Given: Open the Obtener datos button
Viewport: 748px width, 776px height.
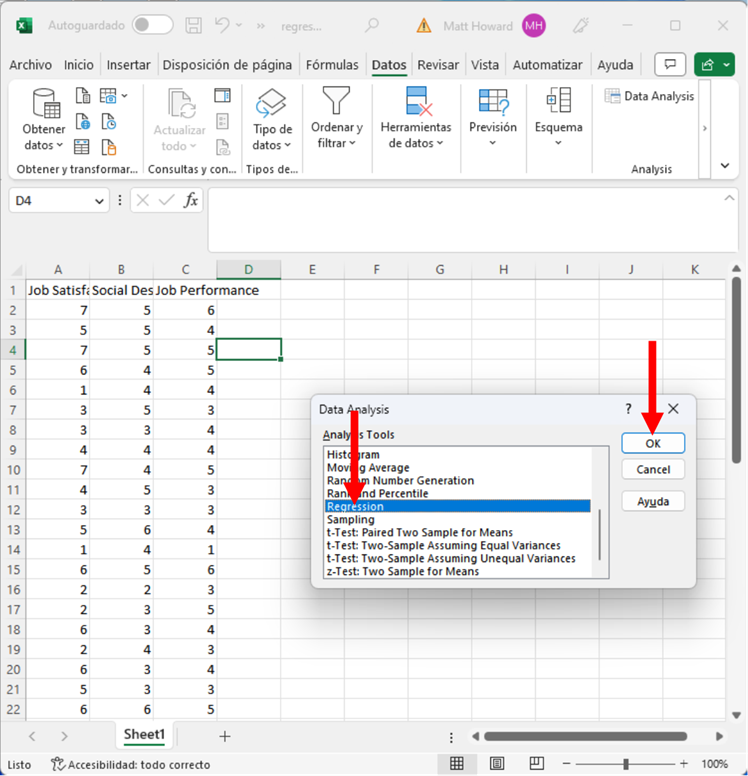Looking at the screenshot, I should coord(44,122).
